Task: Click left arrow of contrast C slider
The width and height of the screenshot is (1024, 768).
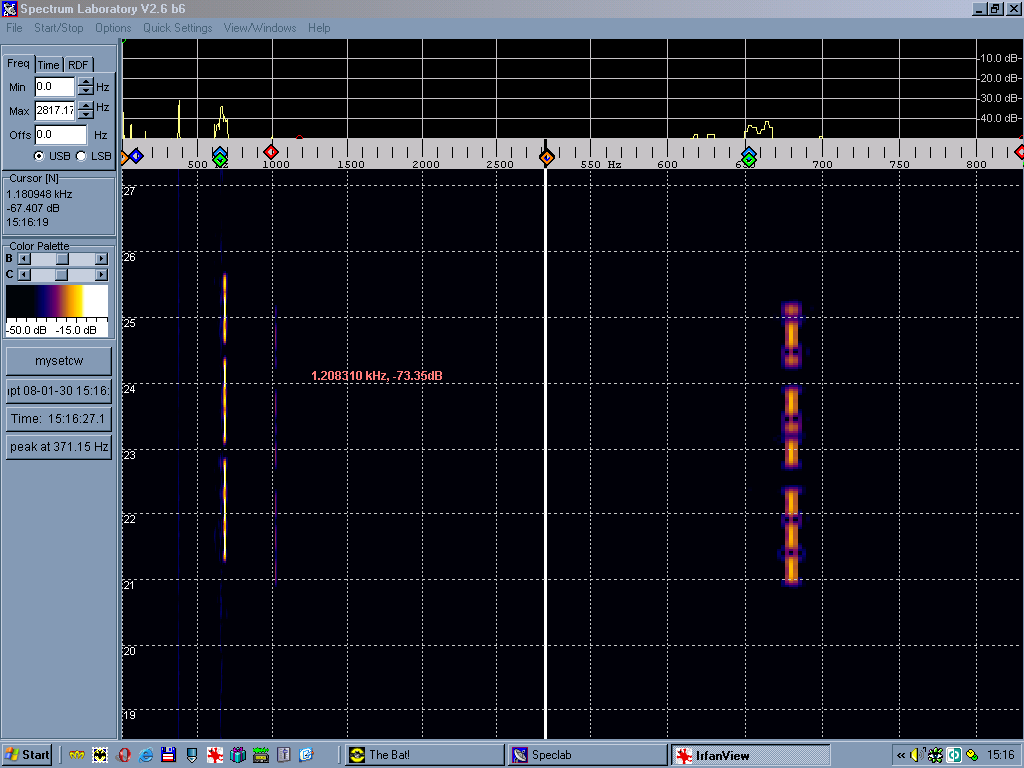Action: pyautogui.click(x=24, y=274)
